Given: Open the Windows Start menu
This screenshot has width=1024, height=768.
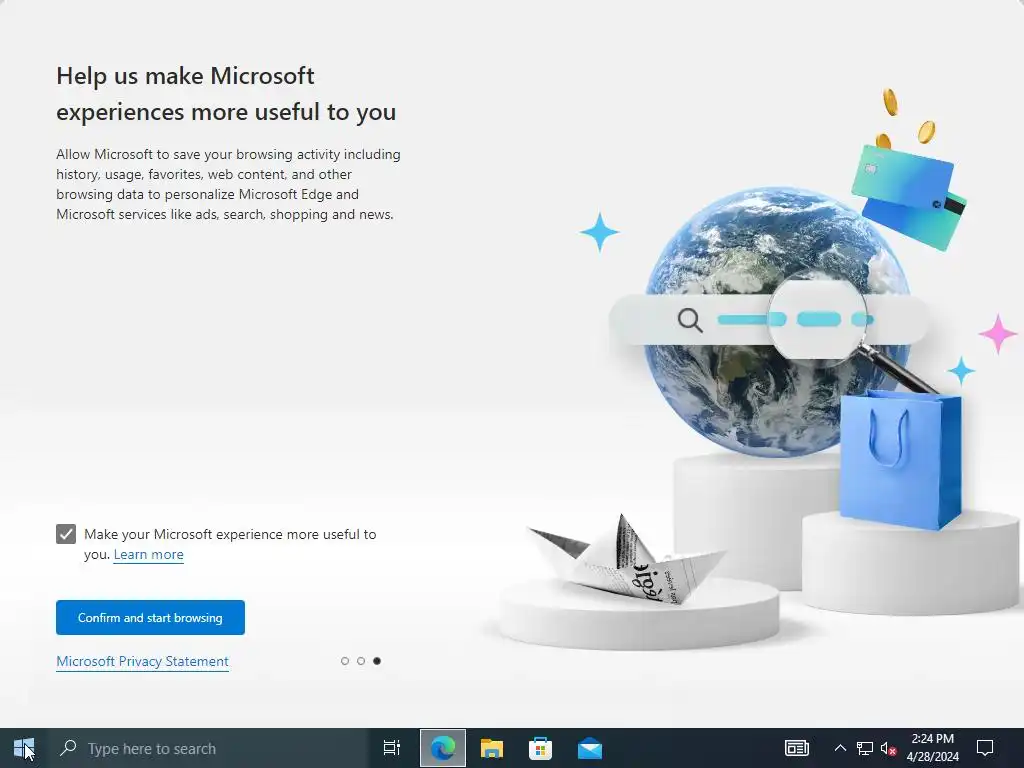Looking at the screenshot, I should click(24, 748).
